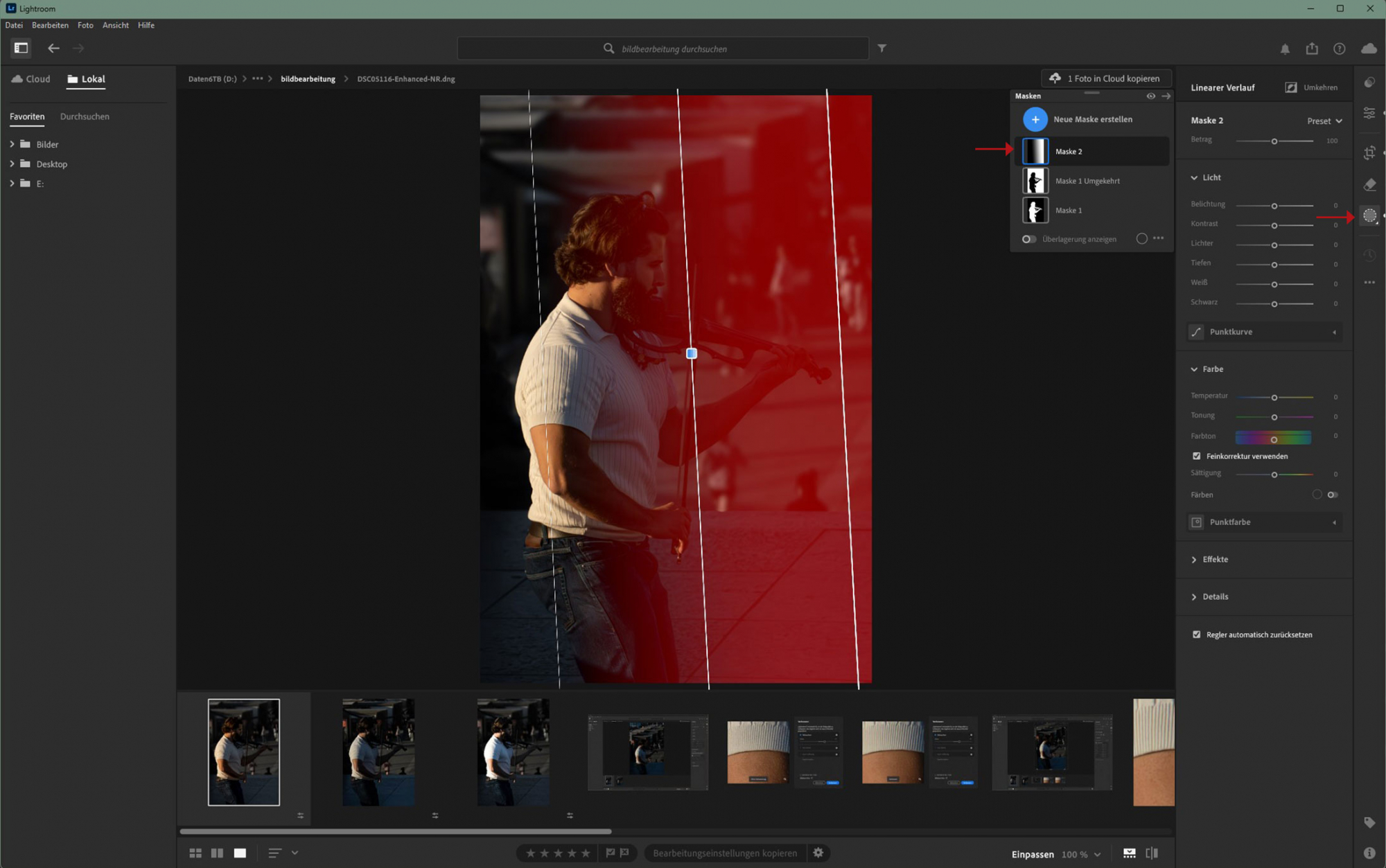Toggle Überlagerung anzeigen switch
Viewport: 1386px width, 868px height.
coord(1029,239)
